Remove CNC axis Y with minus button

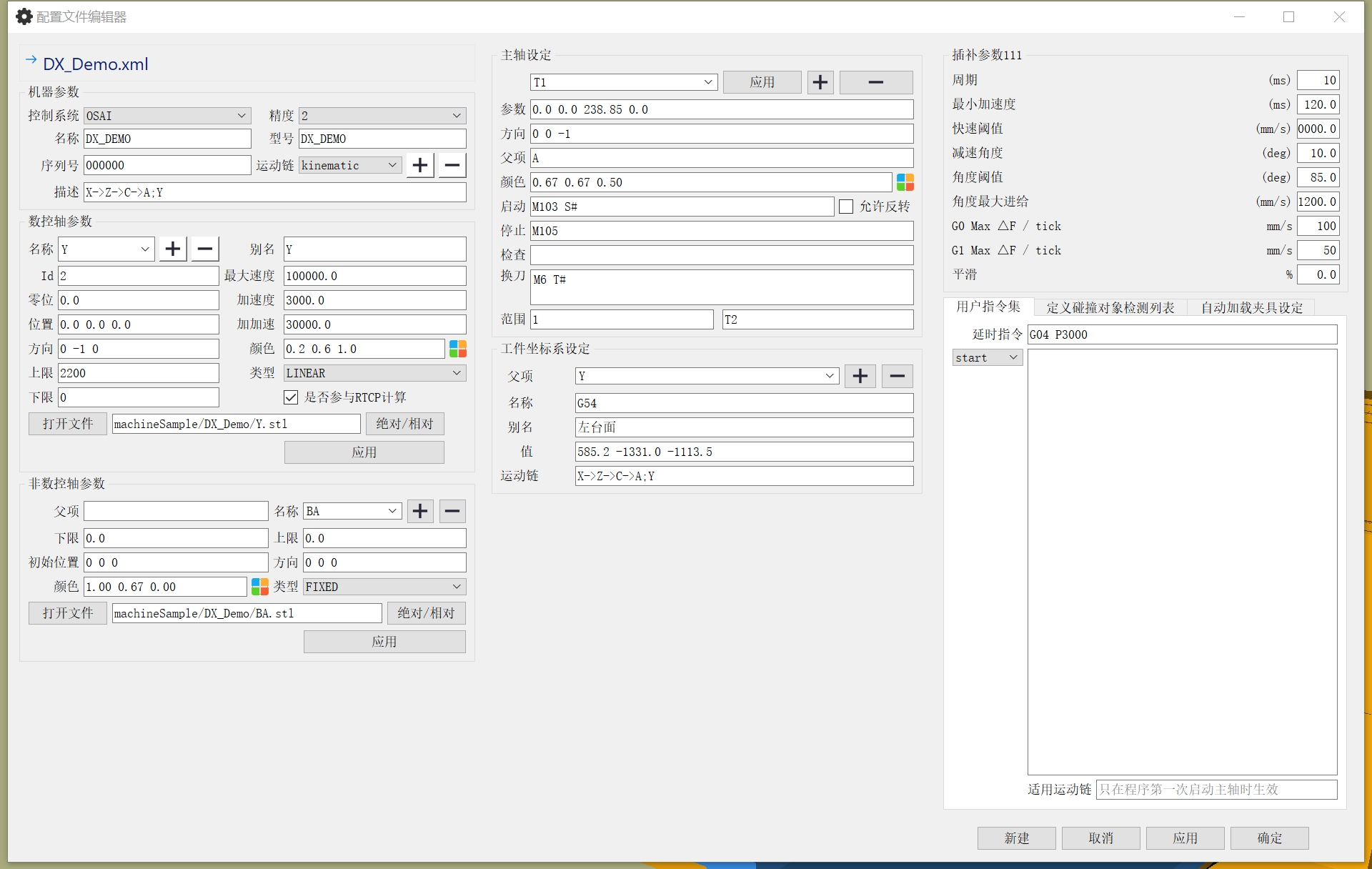(205, 249)
